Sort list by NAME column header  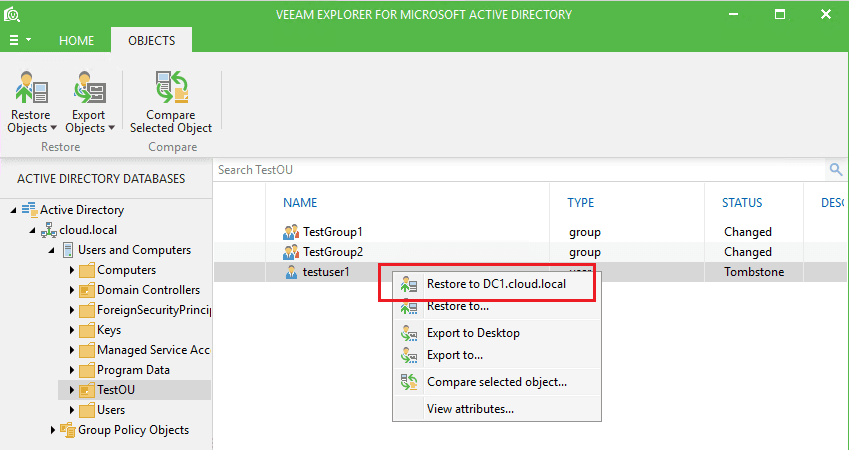tap(300, 203)
